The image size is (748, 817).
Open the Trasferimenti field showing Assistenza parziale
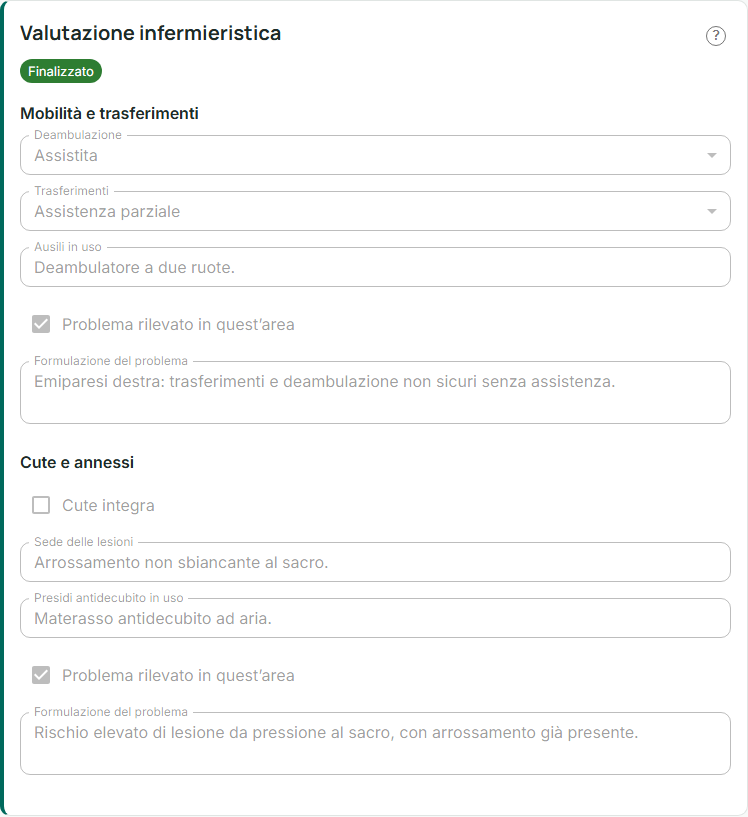(x=375, y=211)
